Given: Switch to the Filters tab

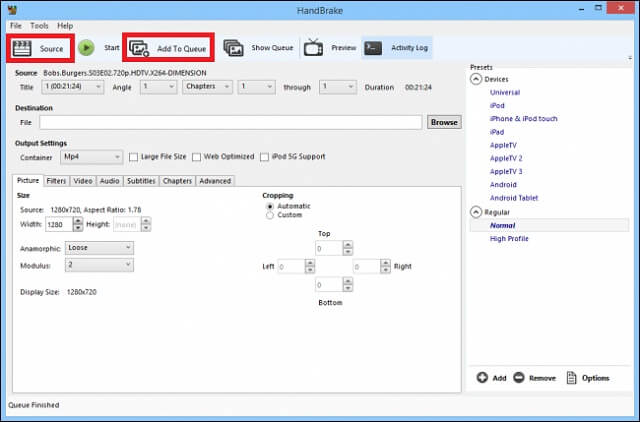Looking at the screenshot, I should pyautogui.click(x=56, y=181).
